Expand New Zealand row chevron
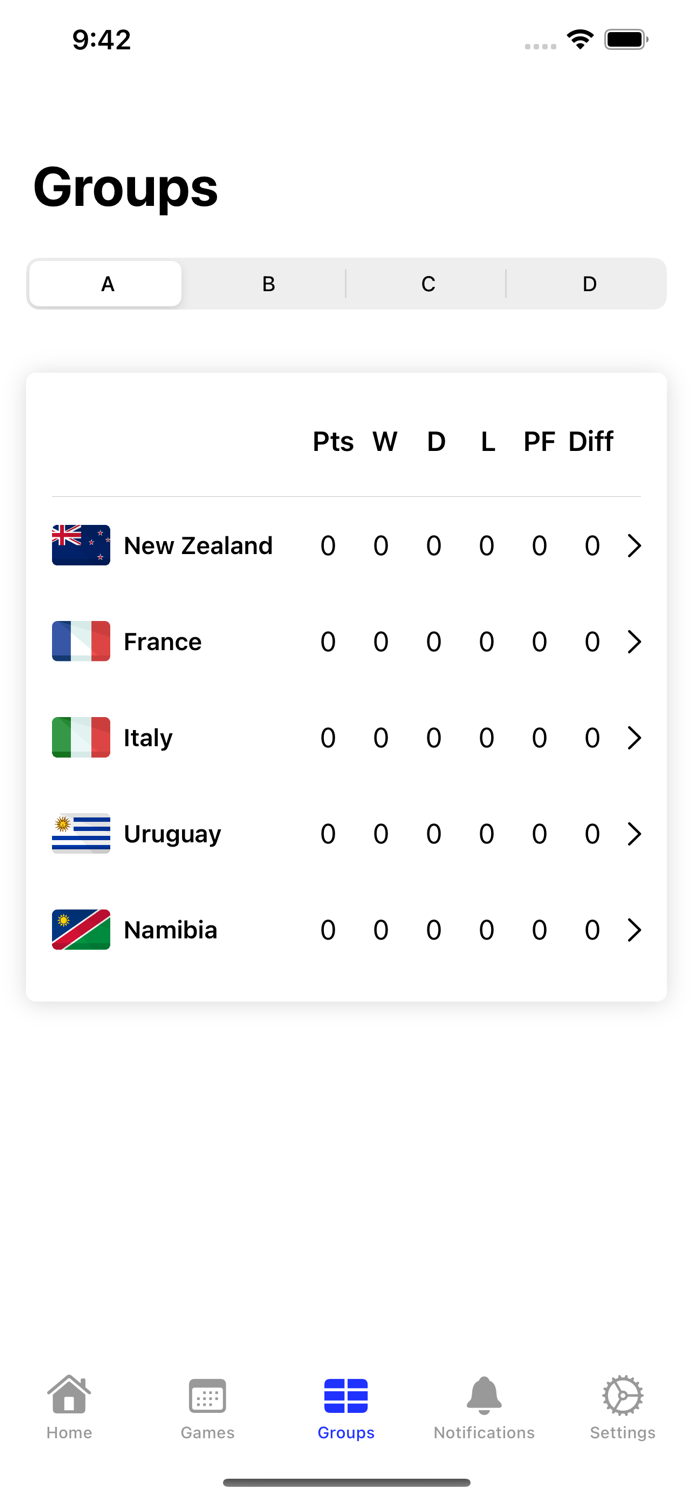The image size is (693, 1500). (x=634, y=545)
